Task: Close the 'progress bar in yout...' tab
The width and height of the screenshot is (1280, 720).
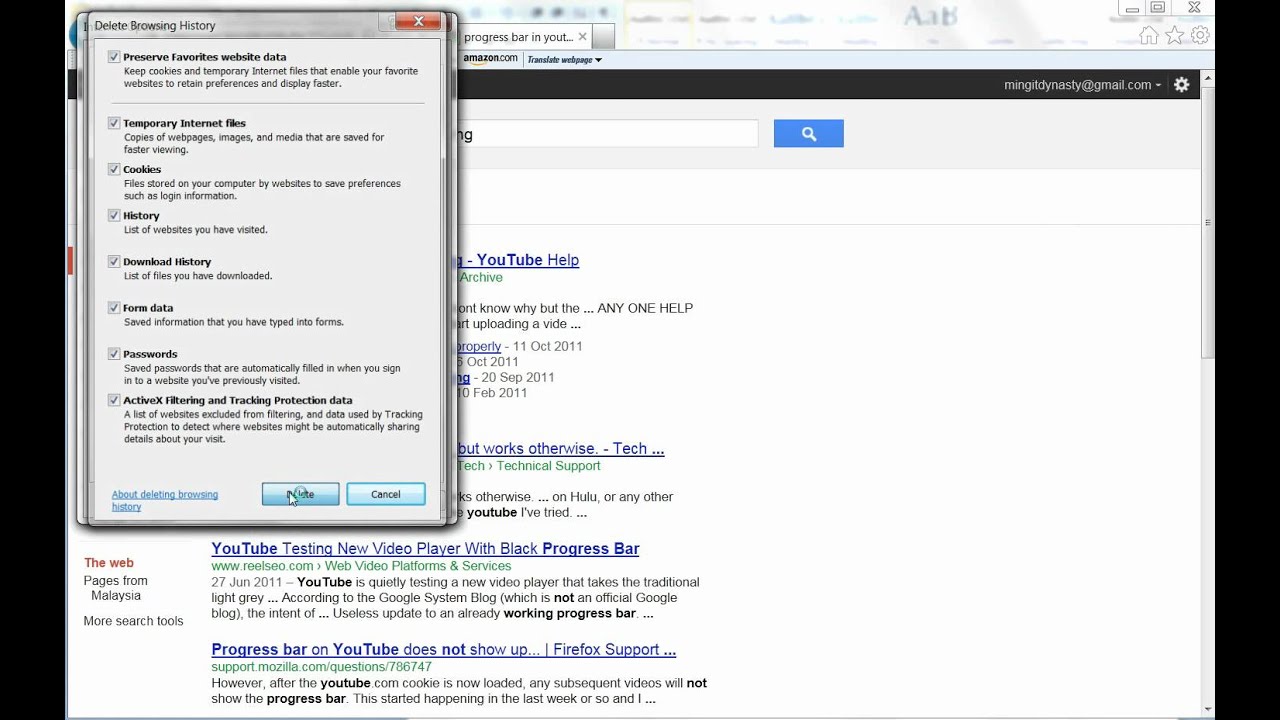Action: tap(582, 37)
